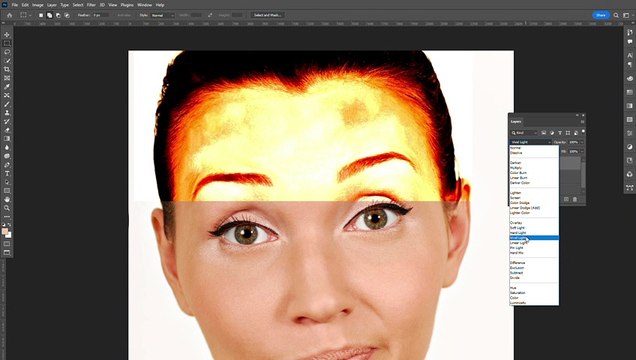The width and height of the screenshot is (636, 360).
Task: Open the blend mode dropdown showing Vivid Light
Action: pos(531,142)
